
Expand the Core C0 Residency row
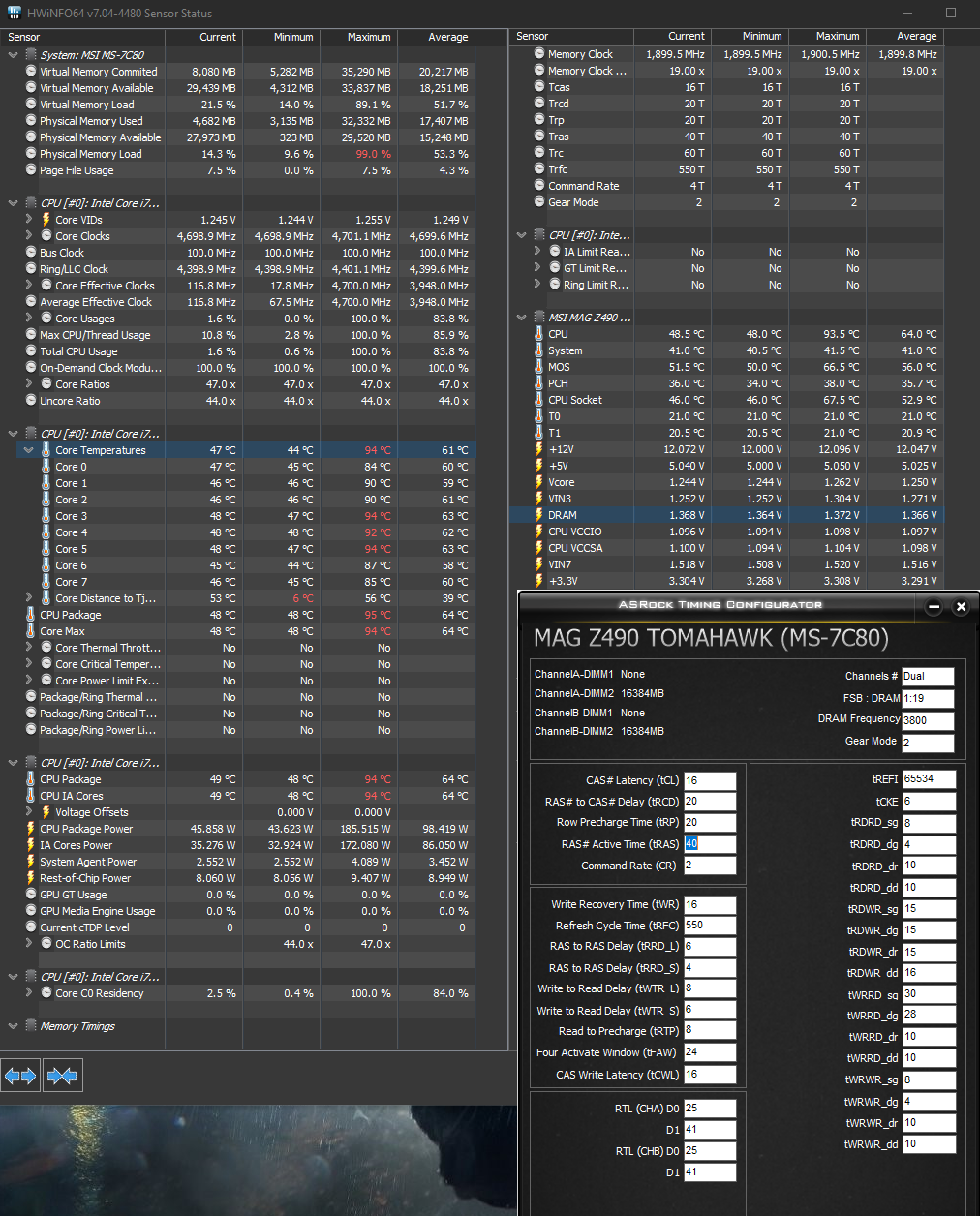pyautogui.click(x=29, y=993)
